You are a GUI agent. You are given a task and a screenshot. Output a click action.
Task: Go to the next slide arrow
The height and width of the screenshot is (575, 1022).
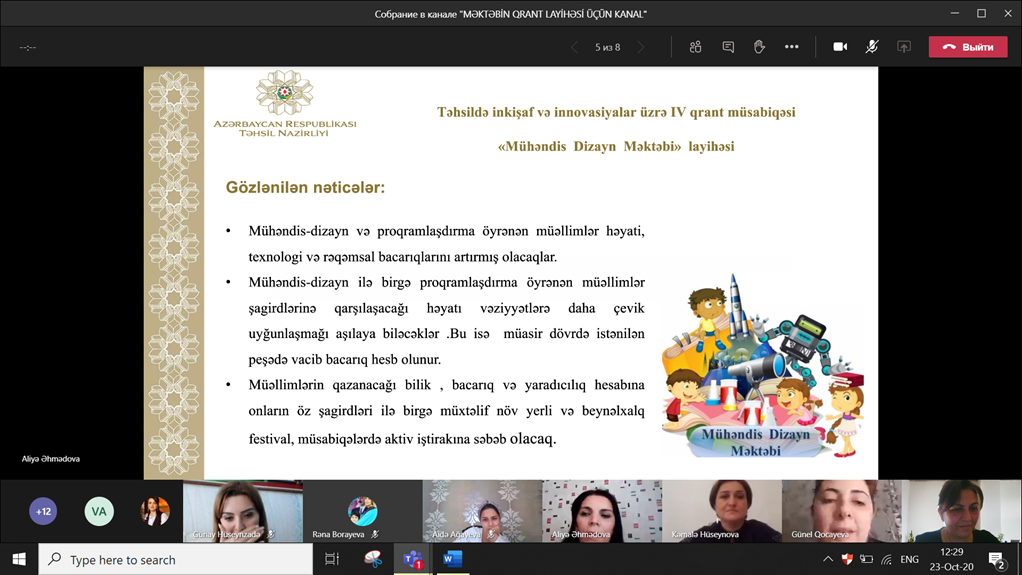(x=641, y=47)
